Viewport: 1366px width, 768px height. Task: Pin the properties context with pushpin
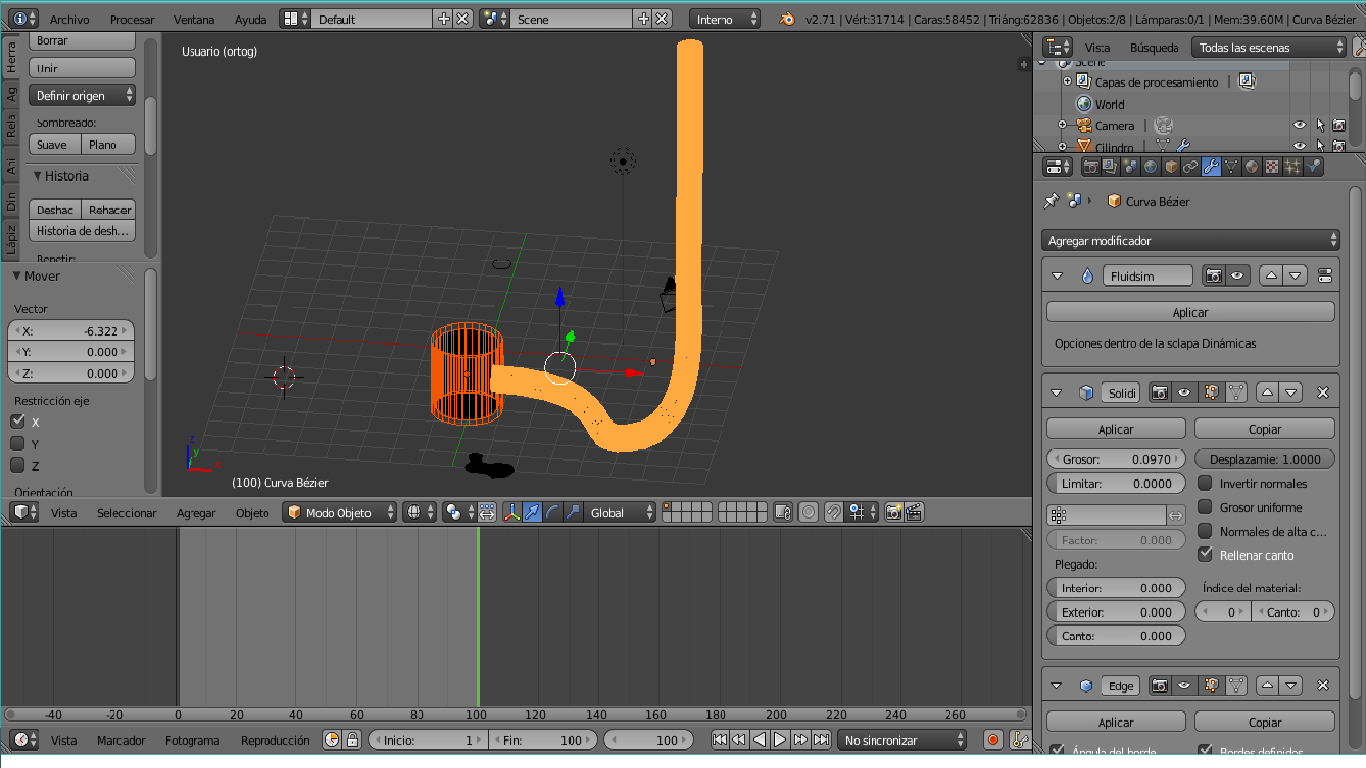(x=1051, y=201)
